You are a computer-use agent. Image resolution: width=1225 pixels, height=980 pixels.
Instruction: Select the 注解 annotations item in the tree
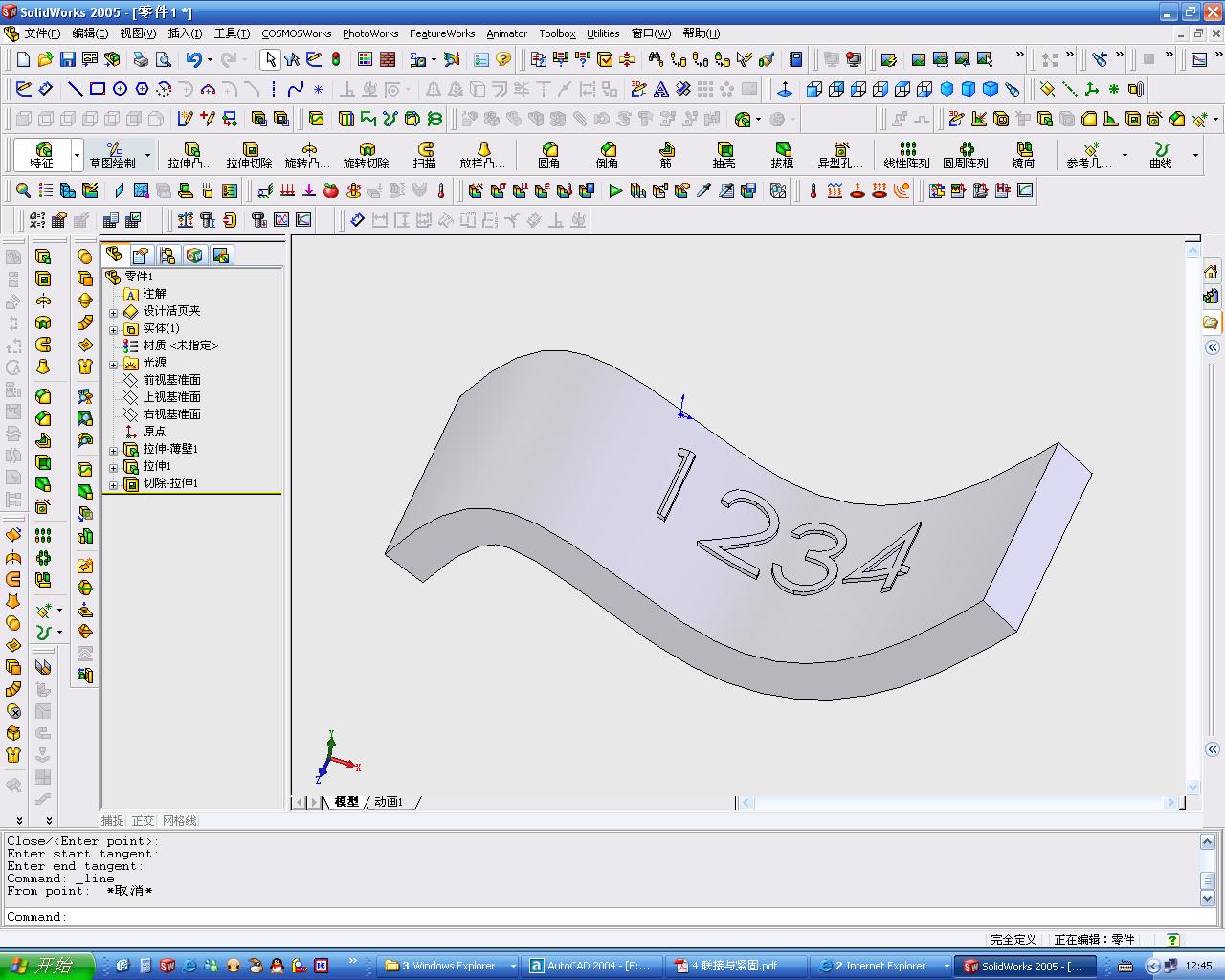point(154,294)
